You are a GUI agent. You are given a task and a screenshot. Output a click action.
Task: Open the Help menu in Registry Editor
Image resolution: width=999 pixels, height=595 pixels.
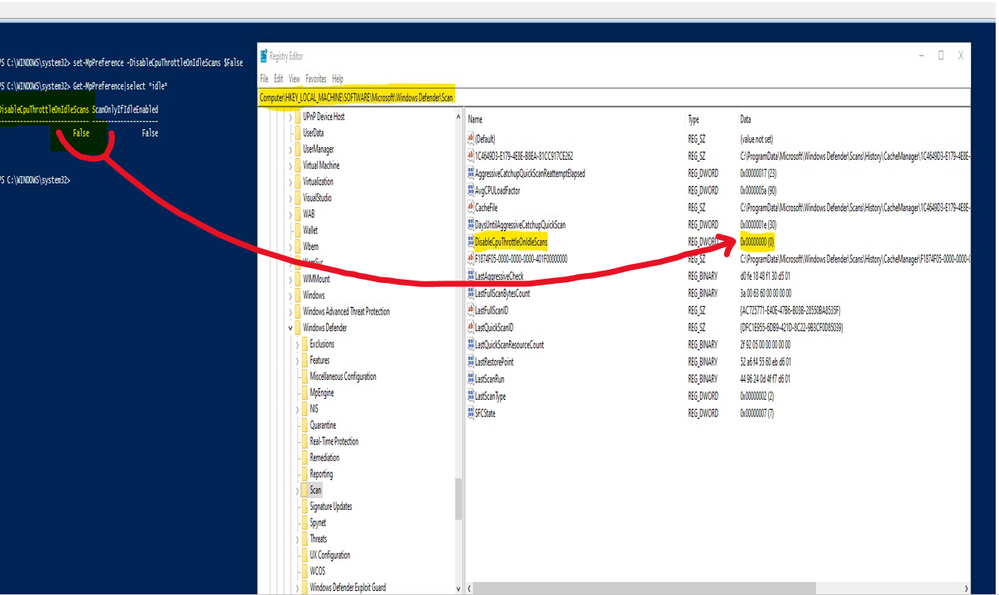point(338,79)
